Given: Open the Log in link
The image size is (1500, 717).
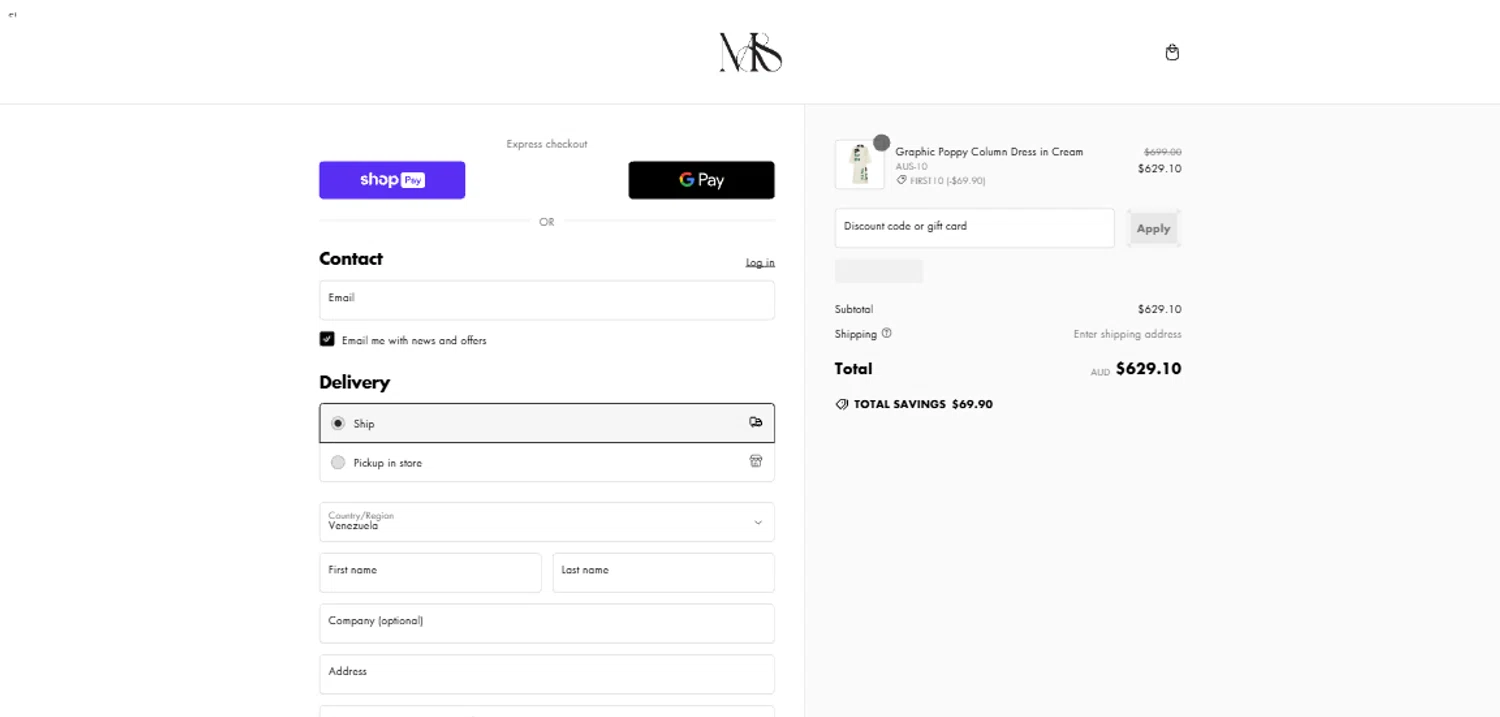Looking at the screenshot, I should [760, 263].
